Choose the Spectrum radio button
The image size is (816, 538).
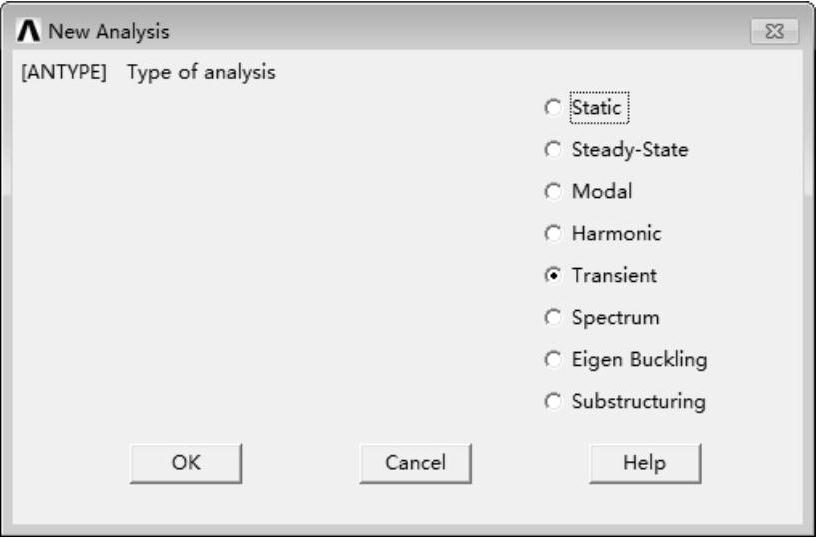(x=553, y=318)
